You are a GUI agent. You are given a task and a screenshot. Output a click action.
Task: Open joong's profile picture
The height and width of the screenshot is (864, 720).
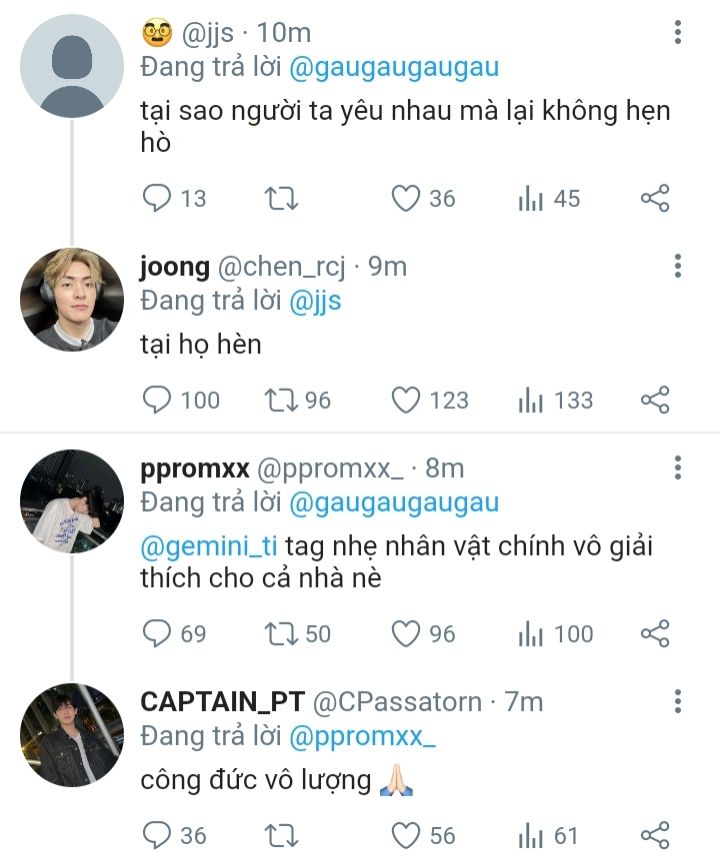coord(71,300)
